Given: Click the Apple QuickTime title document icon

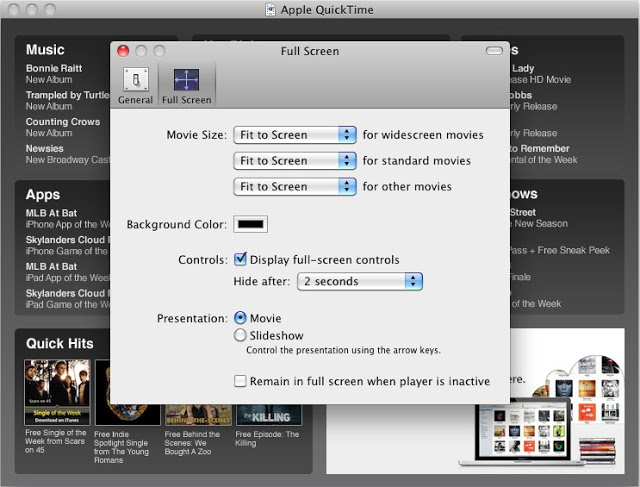Looking at the screenshot, I should click(x=270, y=9).
